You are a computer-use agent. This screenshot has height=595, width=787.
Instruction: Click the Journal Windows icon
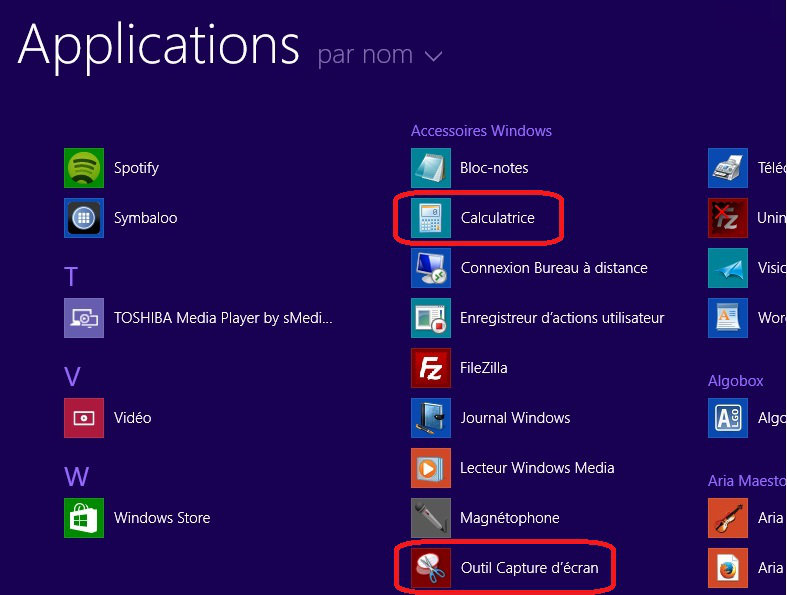point(431,418)
